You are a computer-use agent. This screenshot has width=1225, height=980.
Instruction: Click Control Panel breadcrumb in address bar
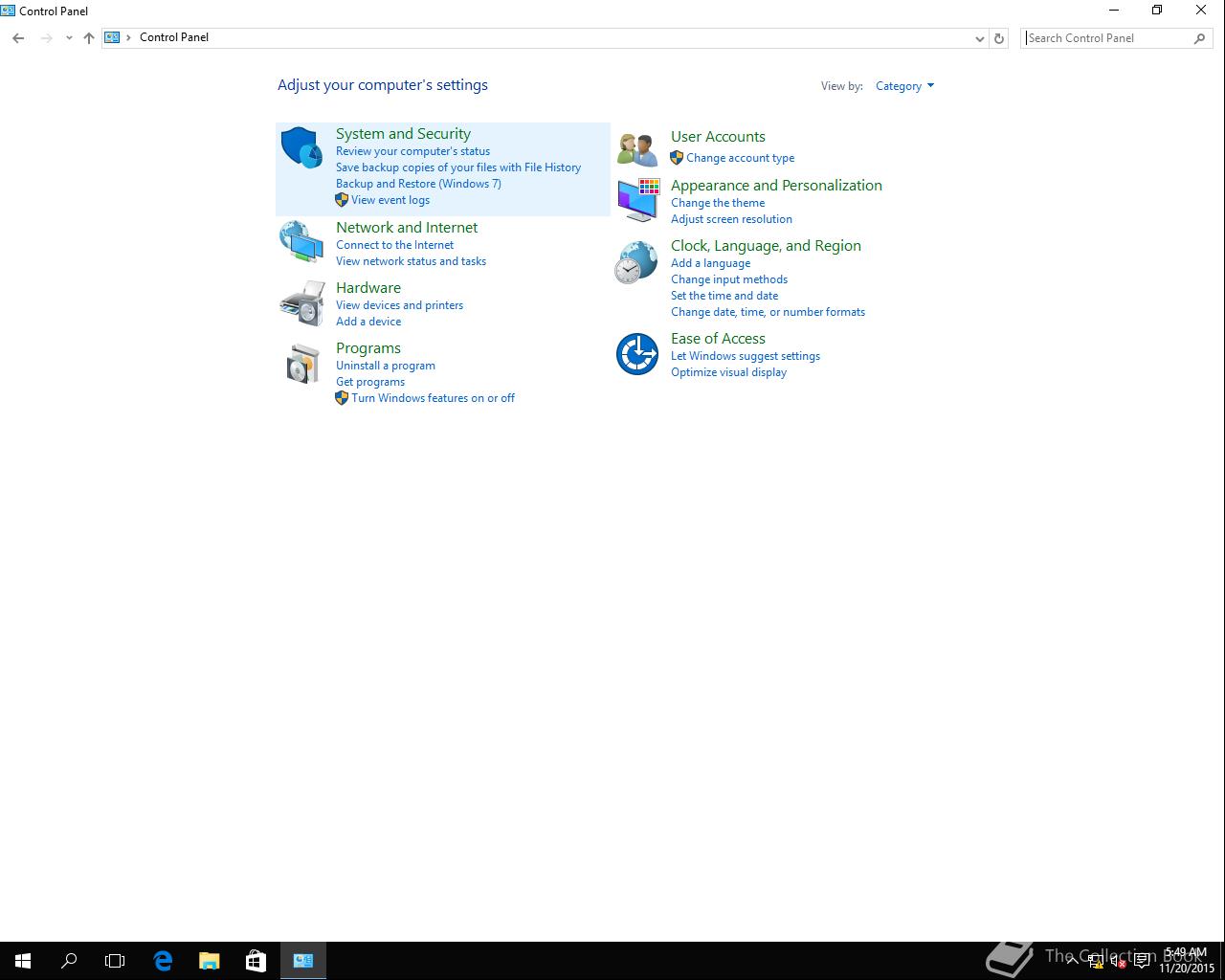tap(174, 37)
